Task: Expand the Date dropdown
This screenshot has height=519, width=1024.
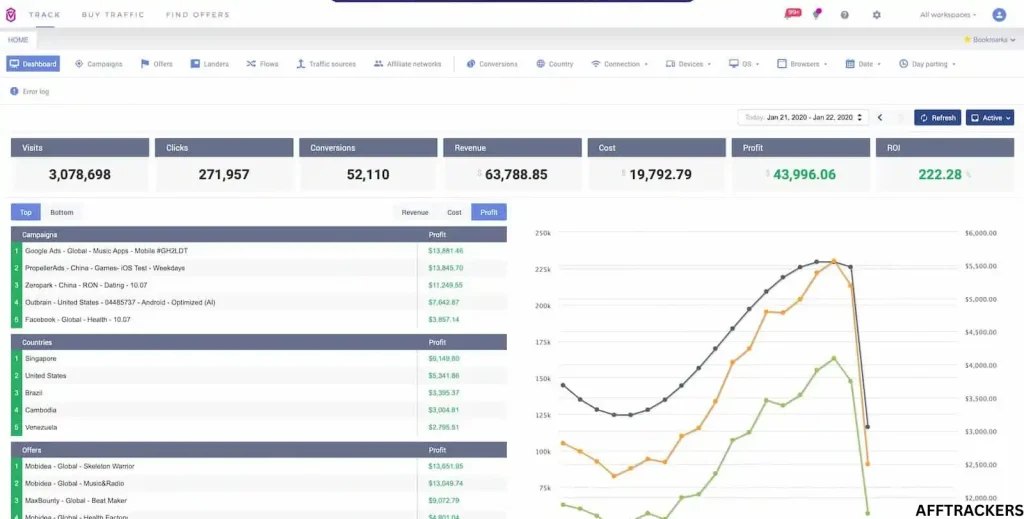Action: [863, 64]
